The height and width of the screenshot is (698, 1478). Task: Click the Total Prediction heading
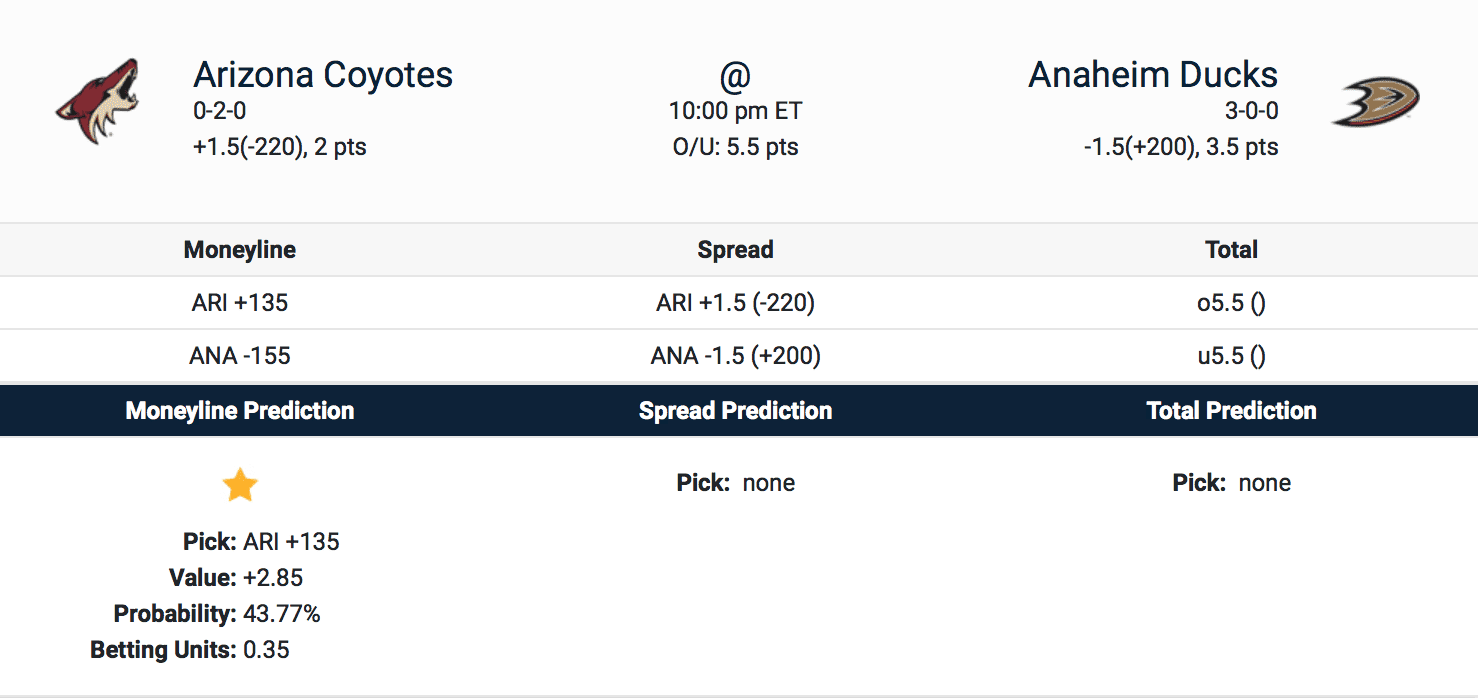click(x=1231, y=411)
